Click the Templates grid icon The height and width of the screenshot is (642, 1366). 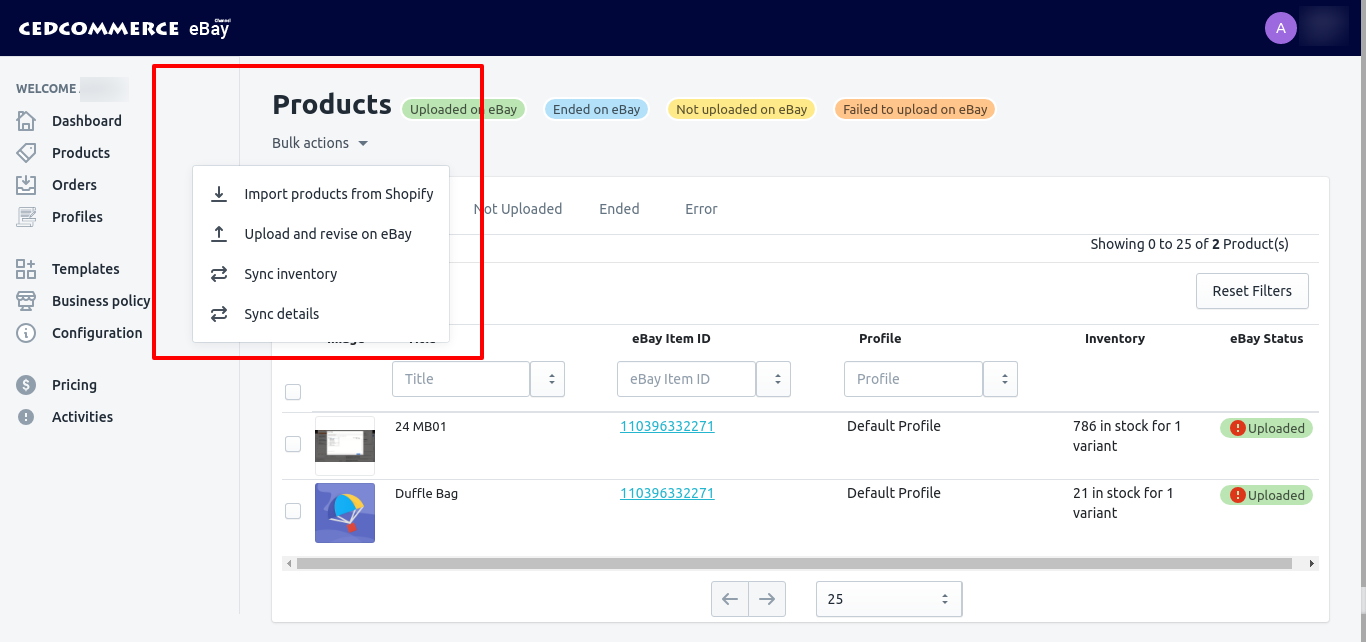26,269
